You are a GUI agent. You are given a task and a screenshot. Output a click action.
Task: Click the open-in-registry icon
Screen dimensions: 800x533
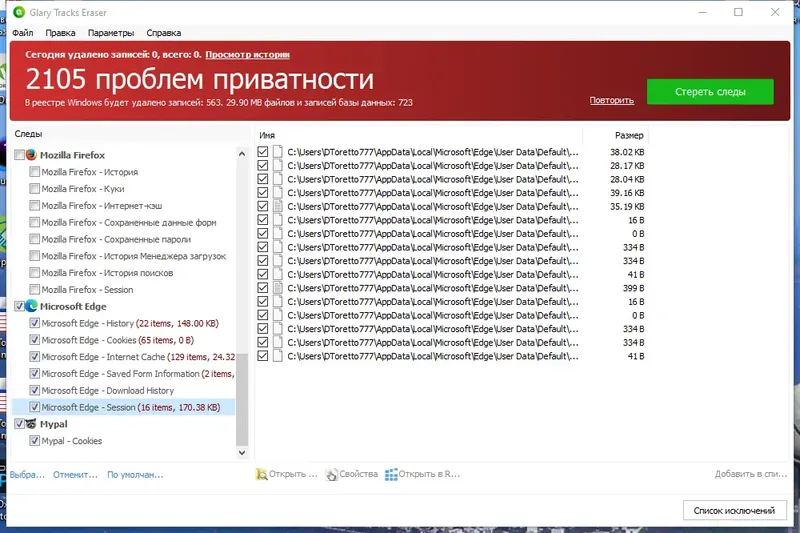391,474
